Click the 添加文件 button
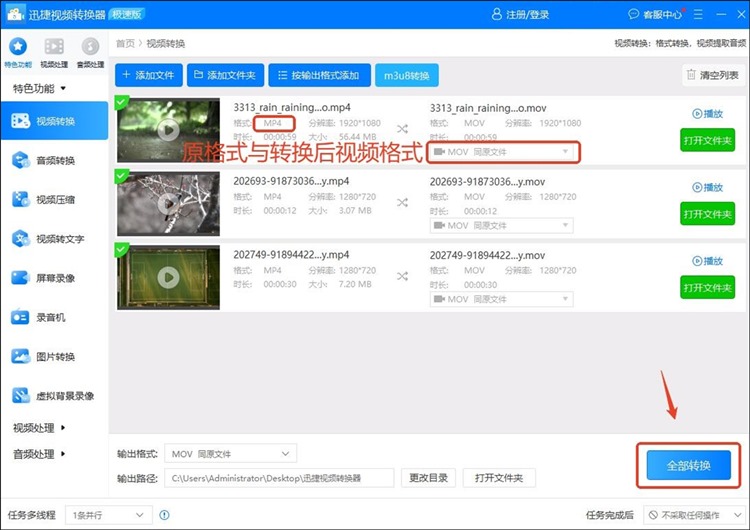This screenshot has height=530, width=750. point(149,75)
